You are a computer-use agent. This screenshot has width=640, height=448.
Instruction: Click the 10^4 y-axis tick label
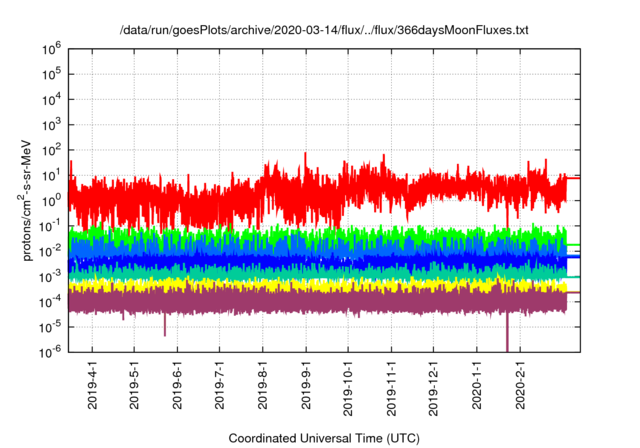(x=51, y=100)
